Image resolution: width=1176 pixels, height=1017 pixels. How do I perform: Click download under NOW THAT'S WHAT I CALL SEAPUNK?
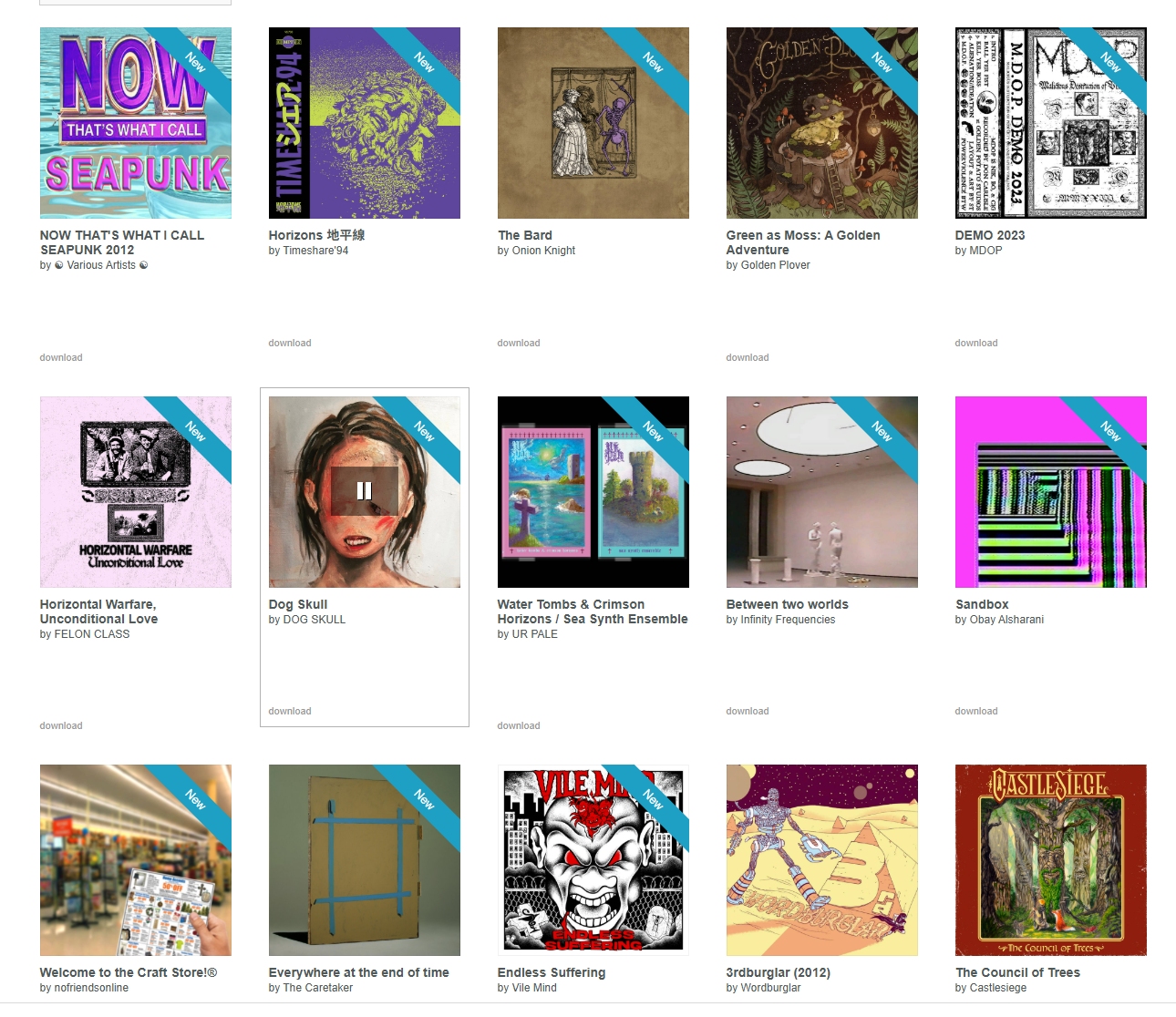coord(61,357)
